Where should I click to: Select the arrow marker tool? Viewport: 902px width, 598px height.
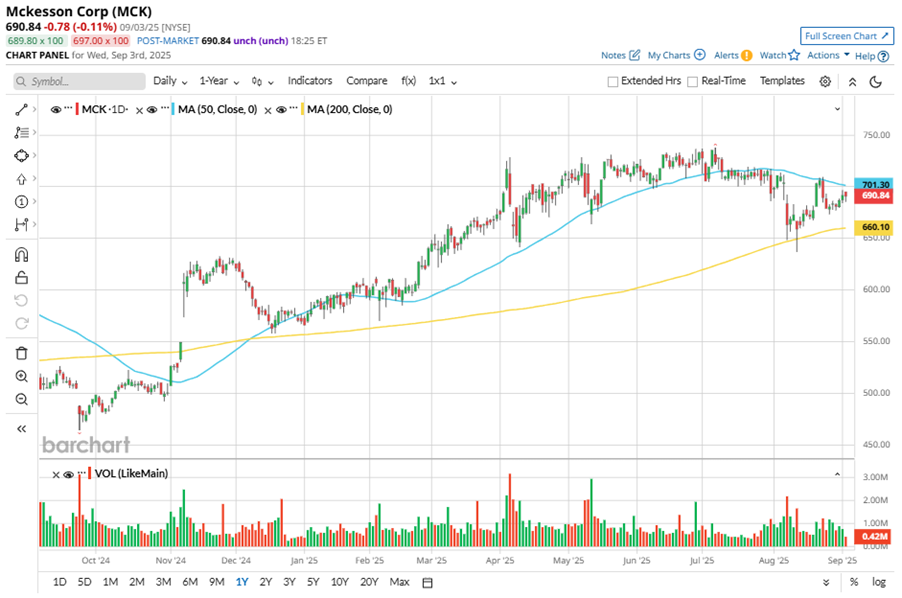[21, 179]
